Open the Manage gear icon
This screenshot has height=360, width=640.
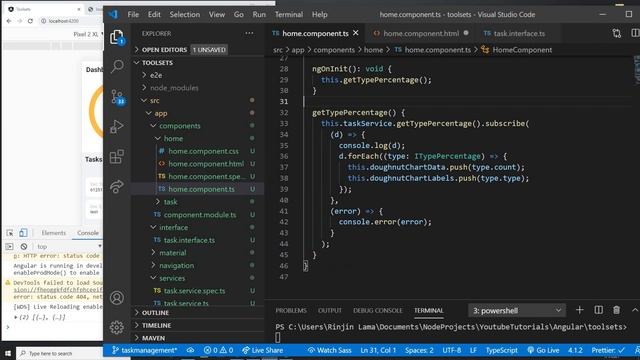(117, 327)
